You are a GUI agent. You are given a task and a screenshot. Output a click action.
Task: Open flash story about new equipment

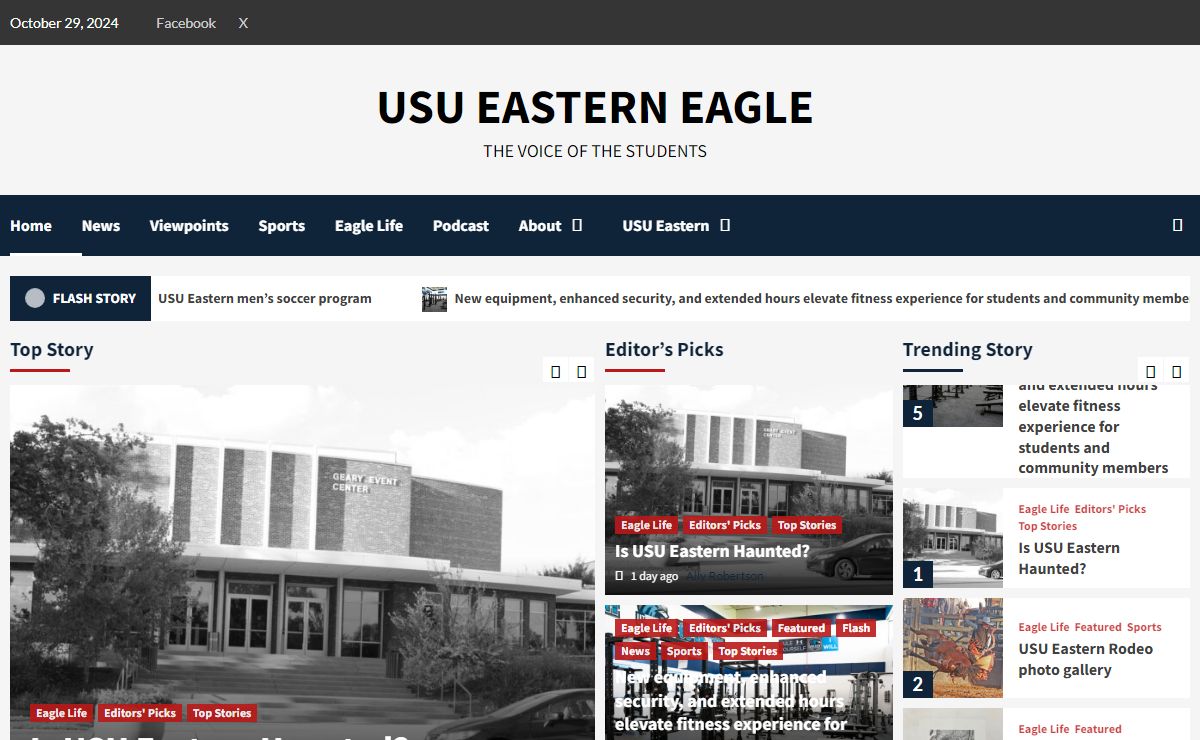822,298
